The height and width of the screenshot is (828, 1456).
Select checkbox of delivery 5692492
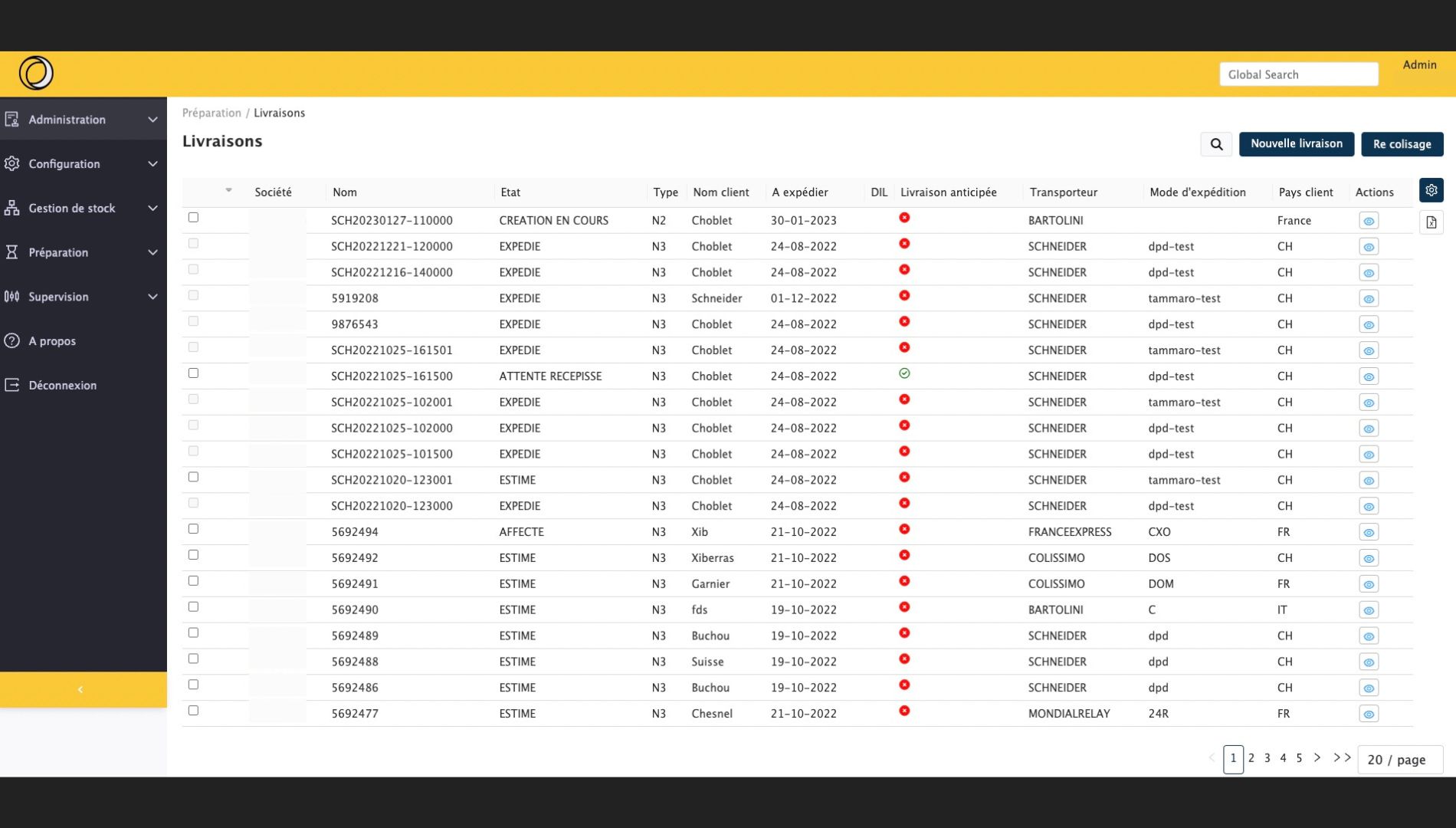[x=193, y=555]
